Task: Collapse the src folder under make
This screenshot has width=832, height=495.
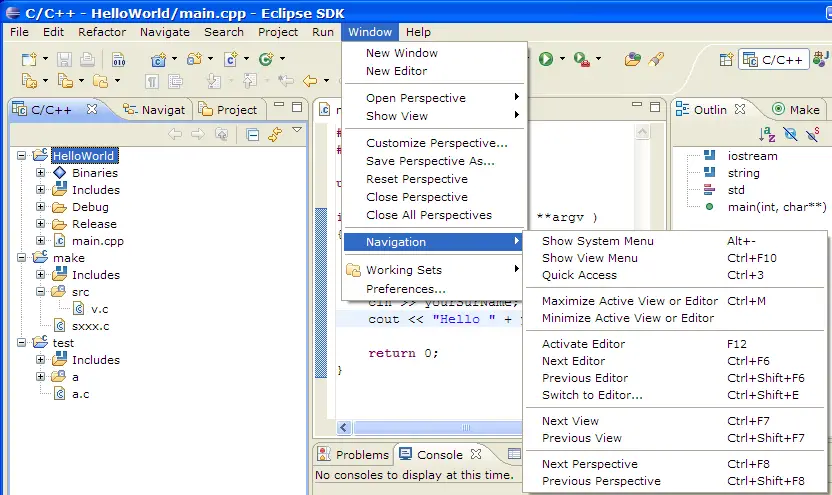Action: point(41,292)
